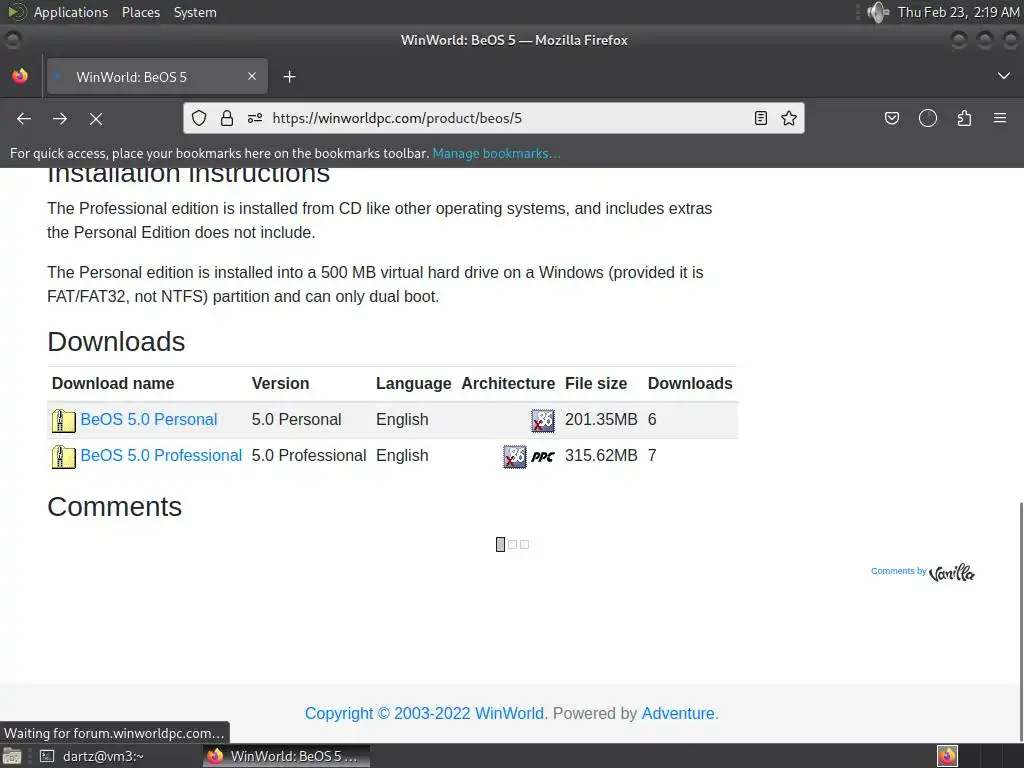Open the Manage bookmarks link
1024x768 pixels.
point(496,153)
